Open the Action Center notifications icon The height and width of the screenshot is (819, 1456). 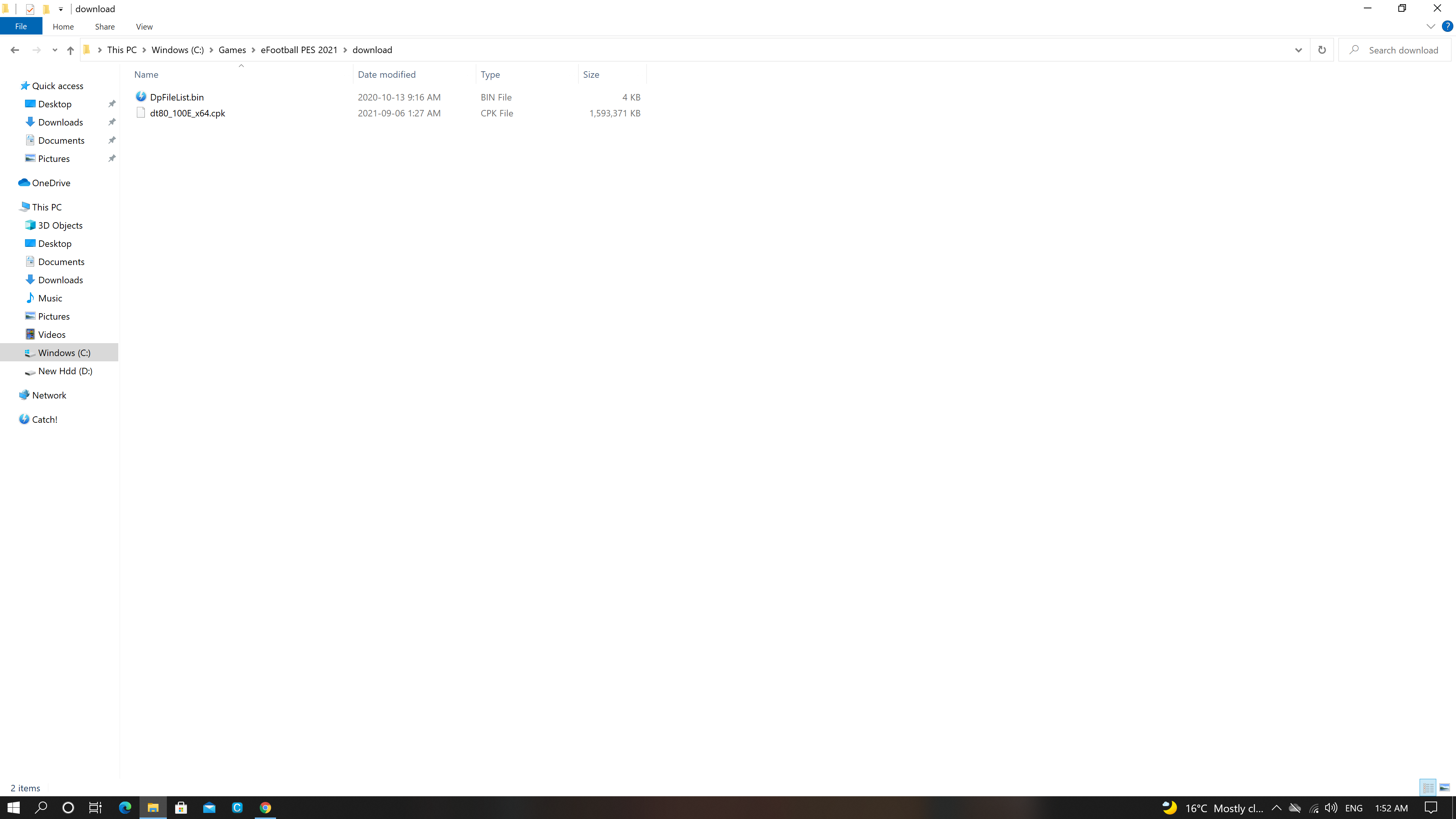click(x=1431, y=808)
